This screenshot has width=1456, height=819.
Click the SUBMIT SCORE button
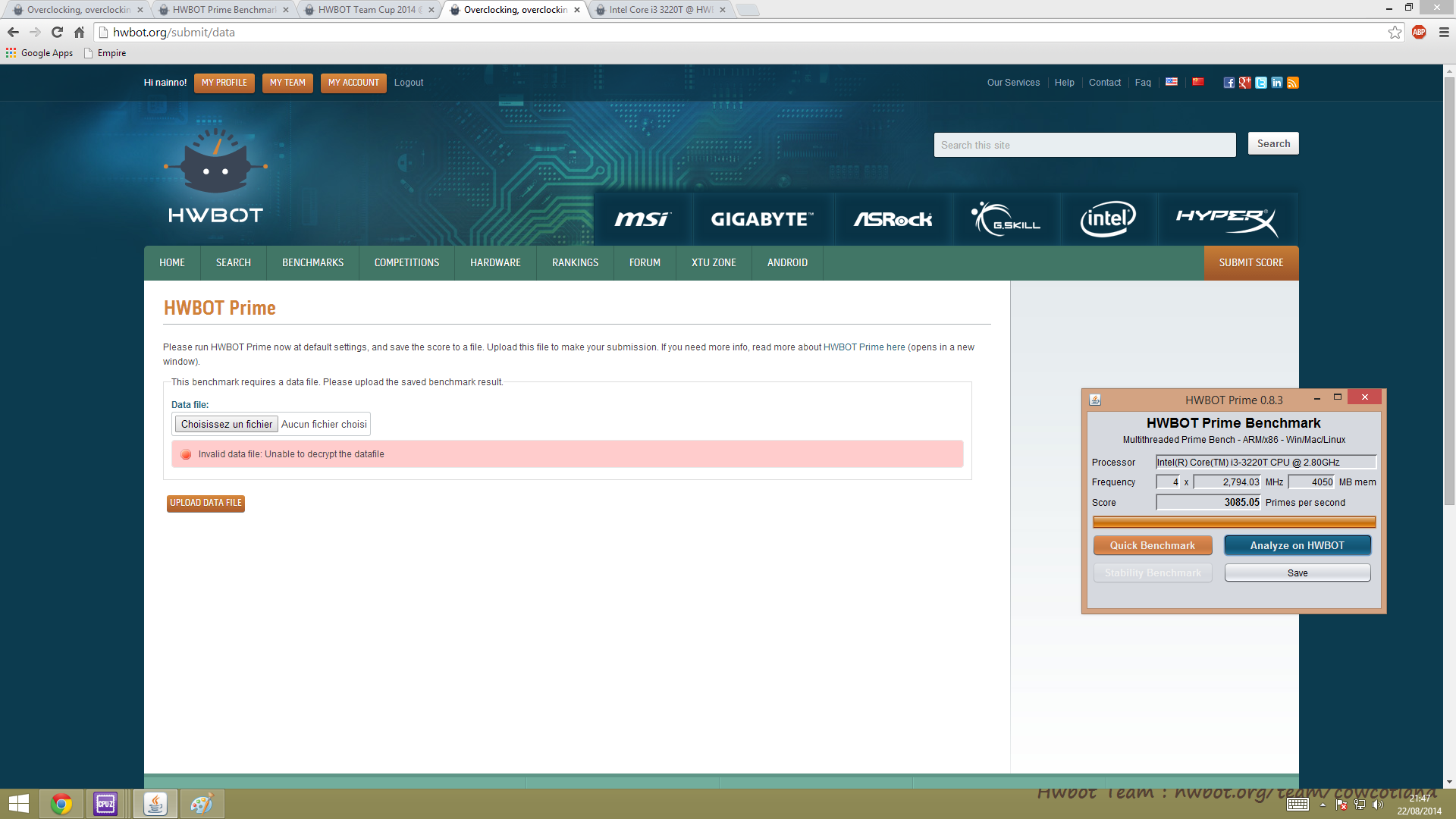1251,262
